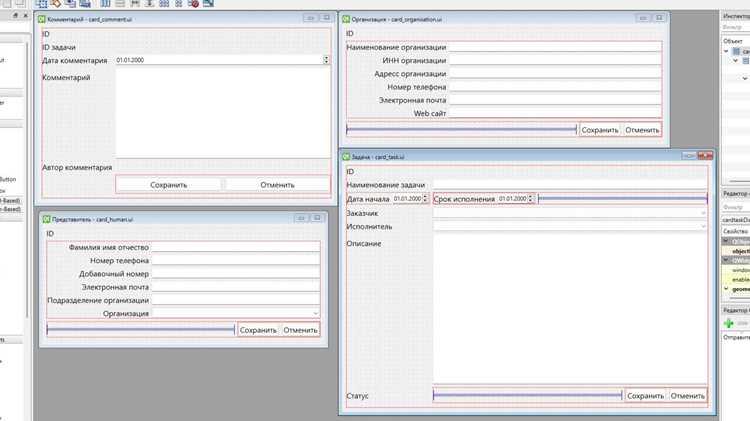Viewport: 750px width, 421px height.
Task: Click the Adjust Size toolbar icon
Action: point(208,3)
